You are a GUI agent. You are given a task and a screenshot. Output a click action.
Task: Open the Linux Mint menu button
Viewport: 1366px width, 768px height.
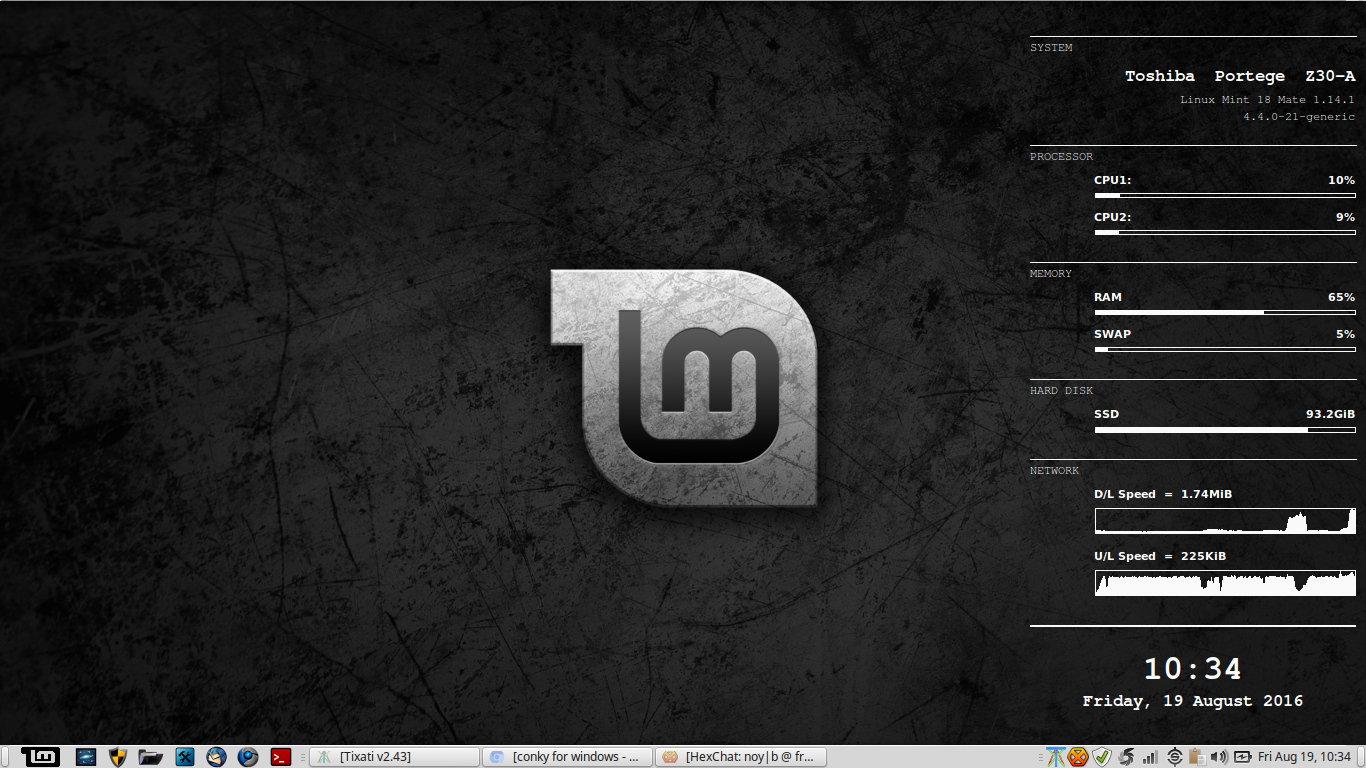[41, 757]
